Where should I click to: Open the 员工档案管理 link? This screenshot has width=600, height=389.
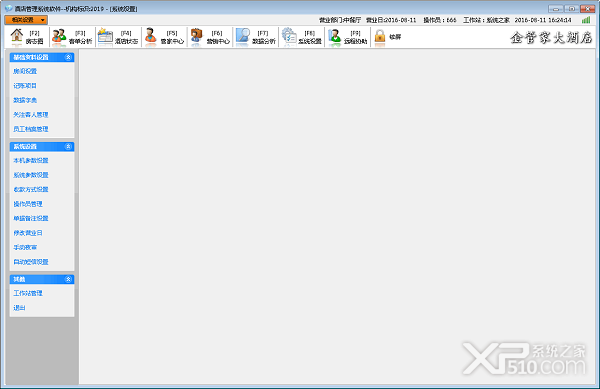click(x=31, y=129)
